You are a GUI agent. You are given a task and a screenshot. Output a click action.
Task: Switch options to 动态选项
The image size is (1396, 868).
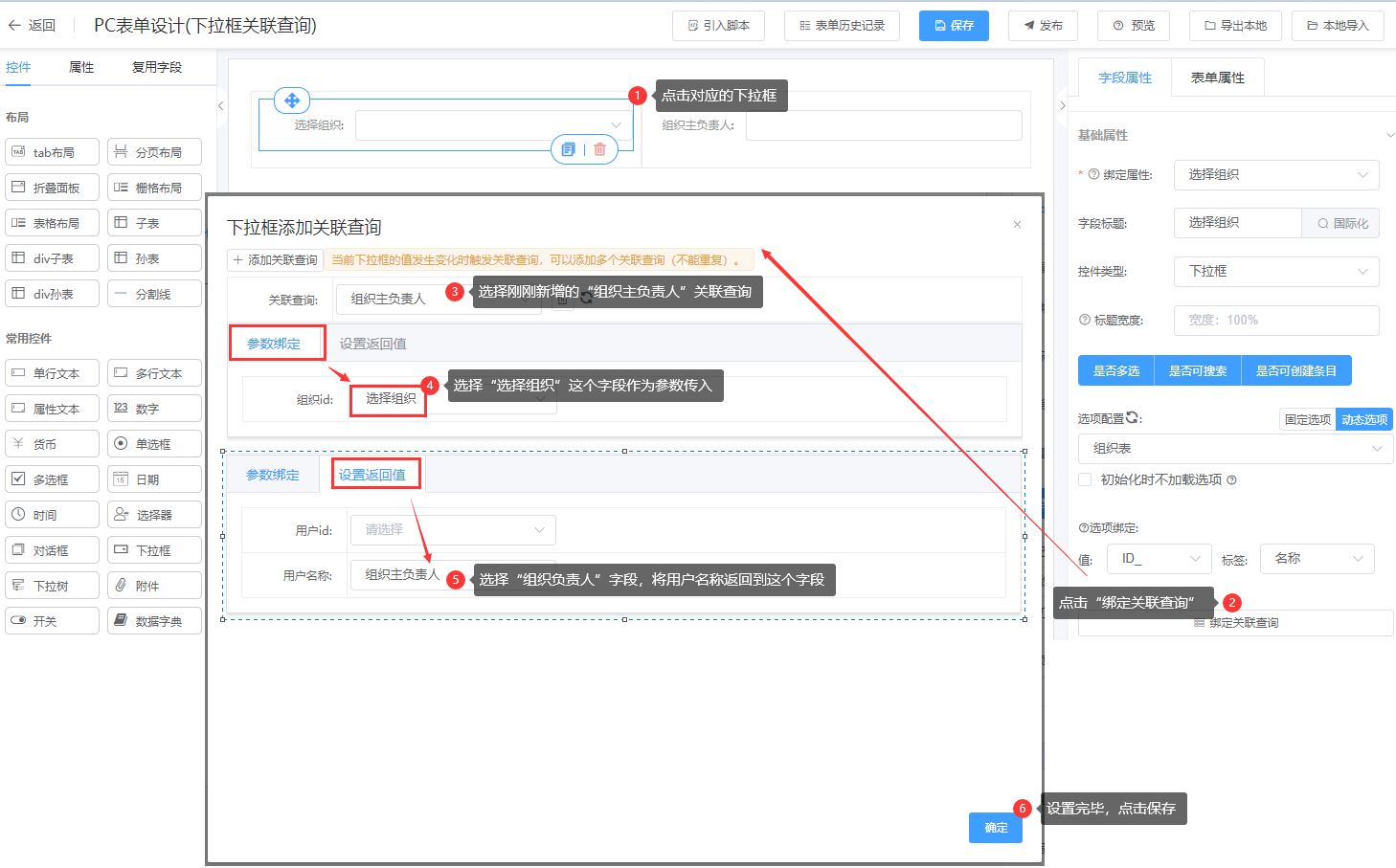click(1364, 419)
